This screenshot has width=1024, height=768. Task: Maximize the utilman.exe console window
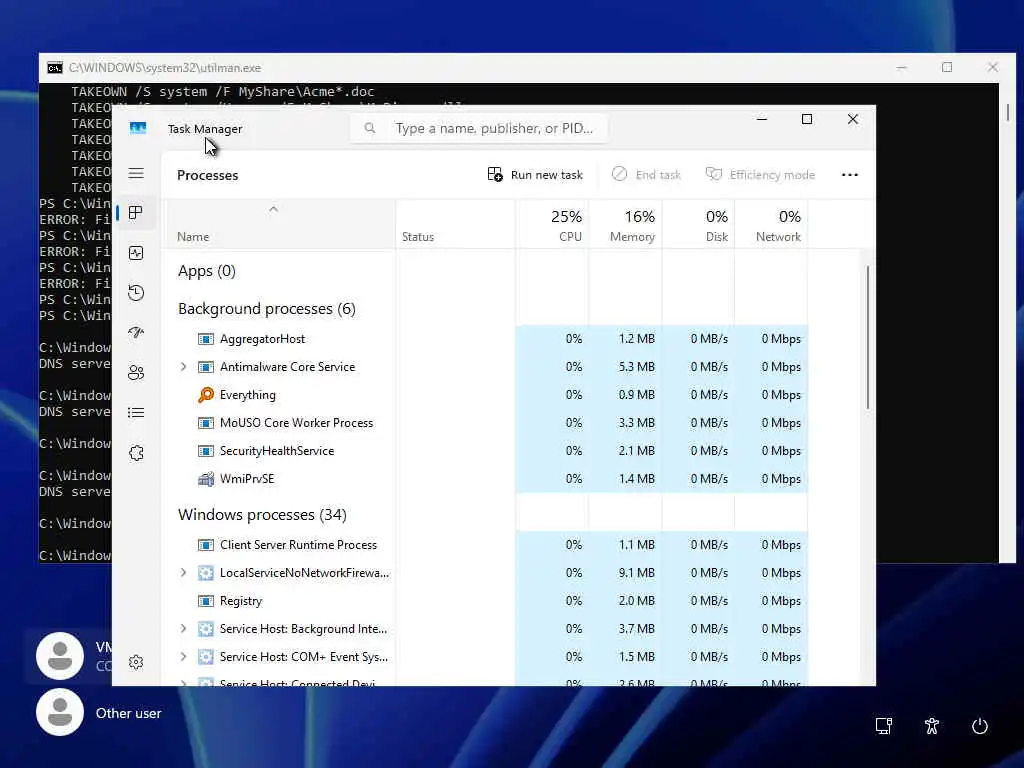point(947,67)
